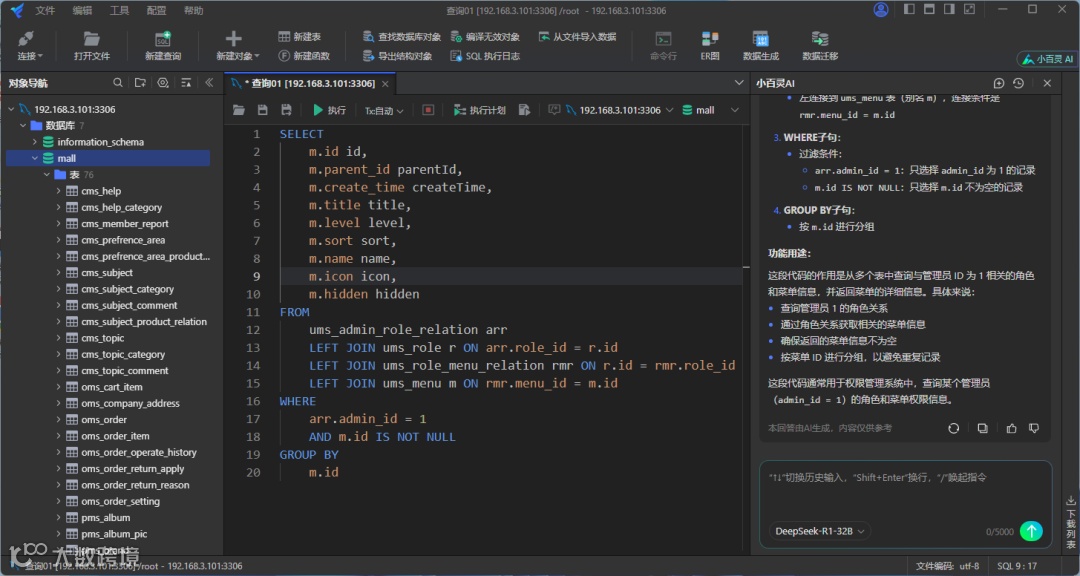This screenshot has width=1080, height=576.
Task: Click the 执行计划 explain plan button
Action: tap(479, 110)
